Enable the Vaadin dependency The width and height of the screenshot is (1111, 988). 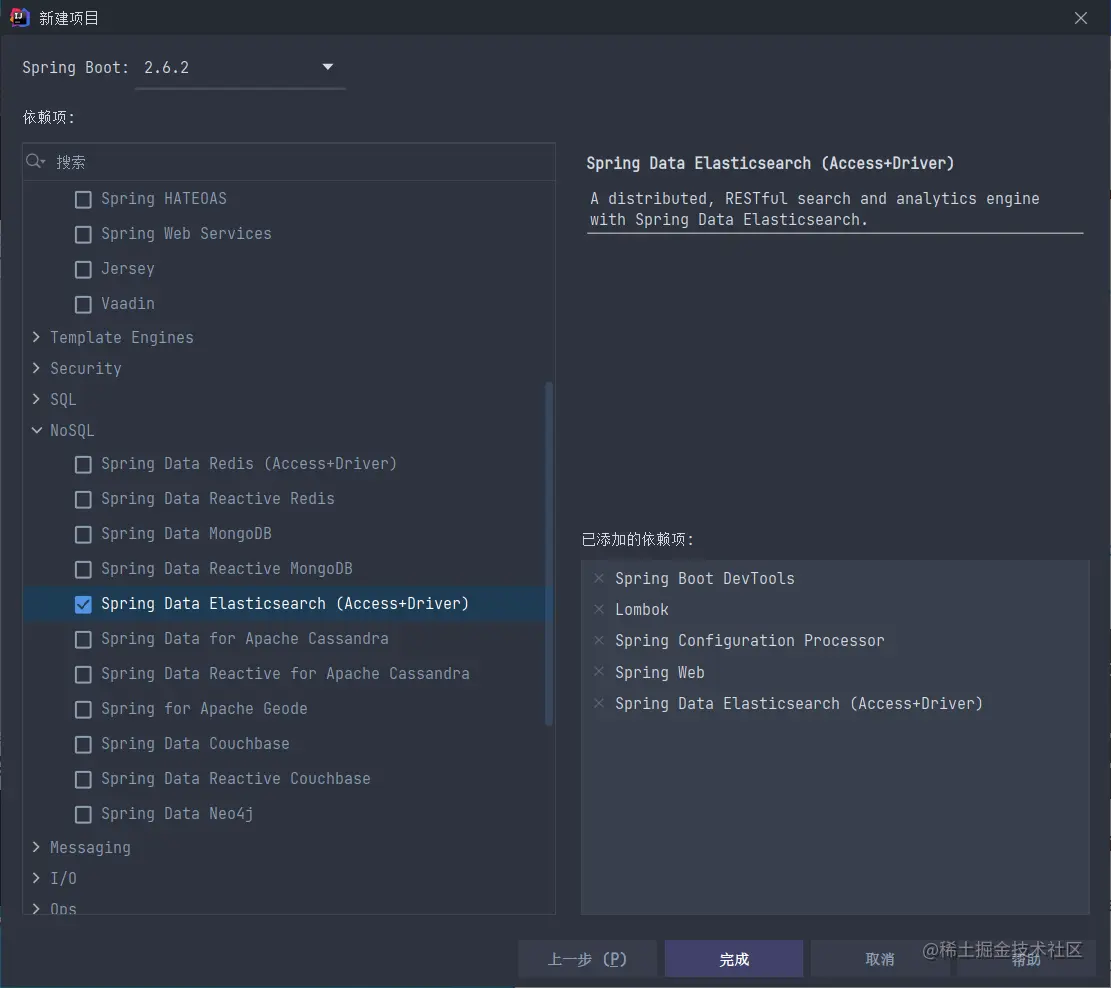pyautogui.click(x=83, y=304)
